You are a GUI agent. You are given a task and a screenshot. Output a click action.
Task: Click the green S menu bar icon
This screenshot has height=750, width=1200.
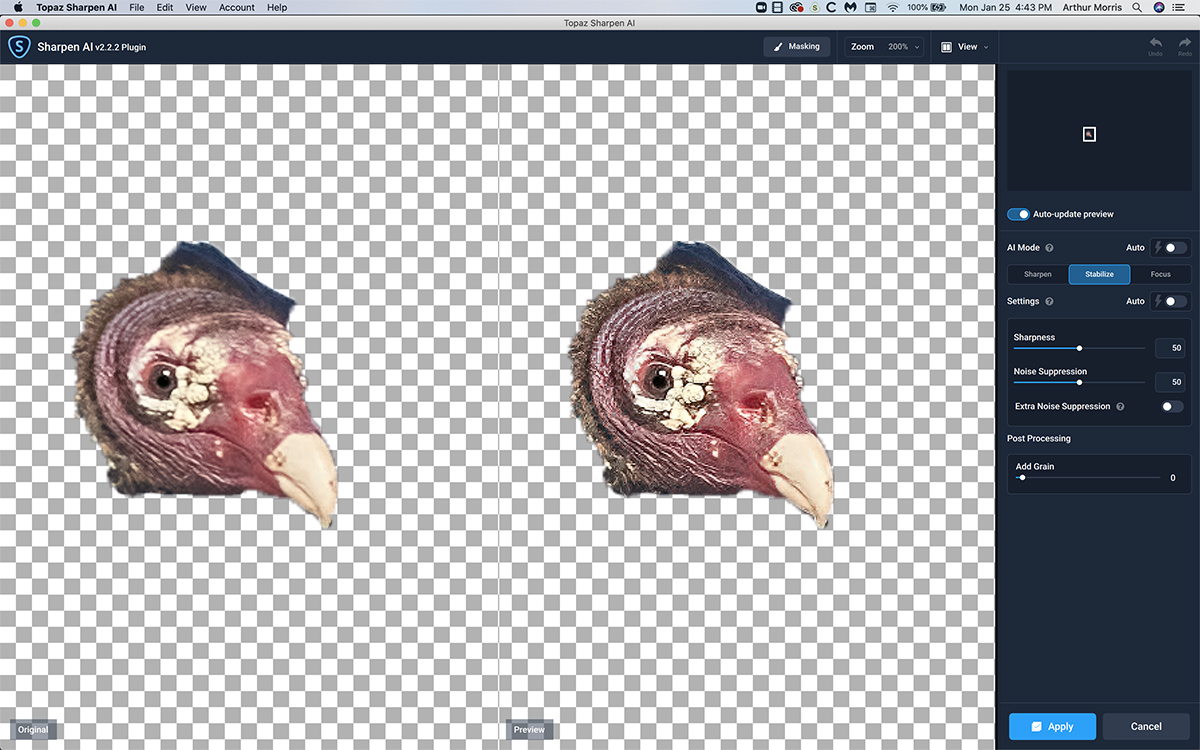click(815, 7)
